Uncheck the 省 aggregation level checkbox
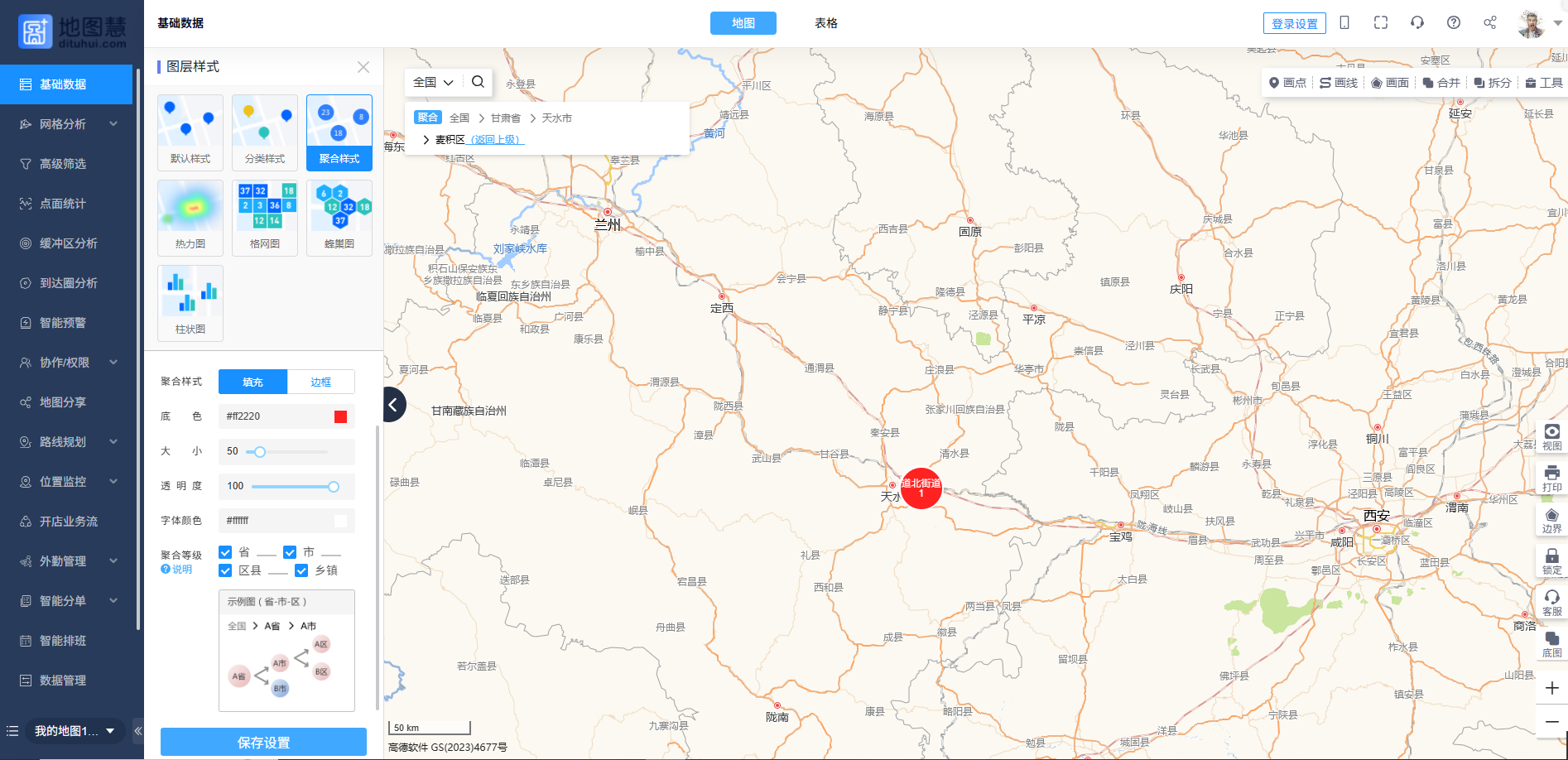1568x760 pixels. point(225,552)
